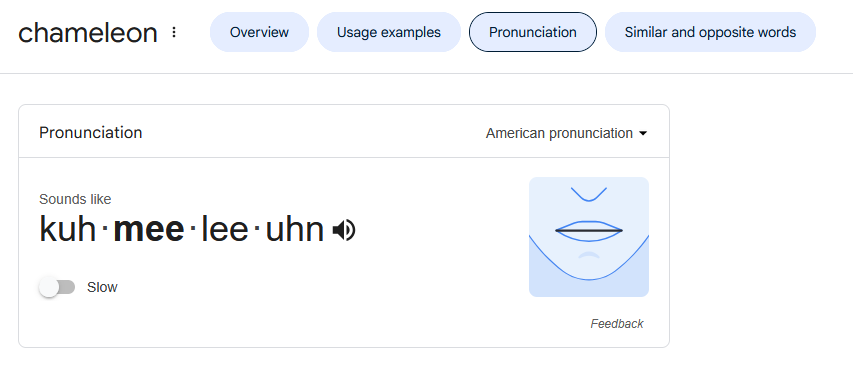
Task: Switch to the Overview tab
Action: click(x=259, y=32)
